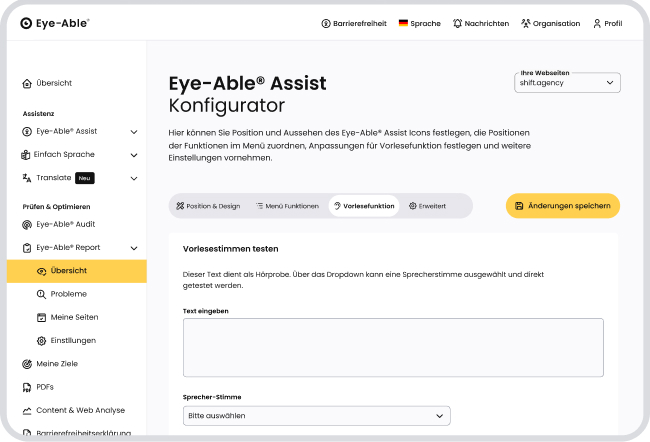Viewport: 650px width, 442px height.
Task: Collapse the Eye-Able Report section
Action: coord(134,247)
